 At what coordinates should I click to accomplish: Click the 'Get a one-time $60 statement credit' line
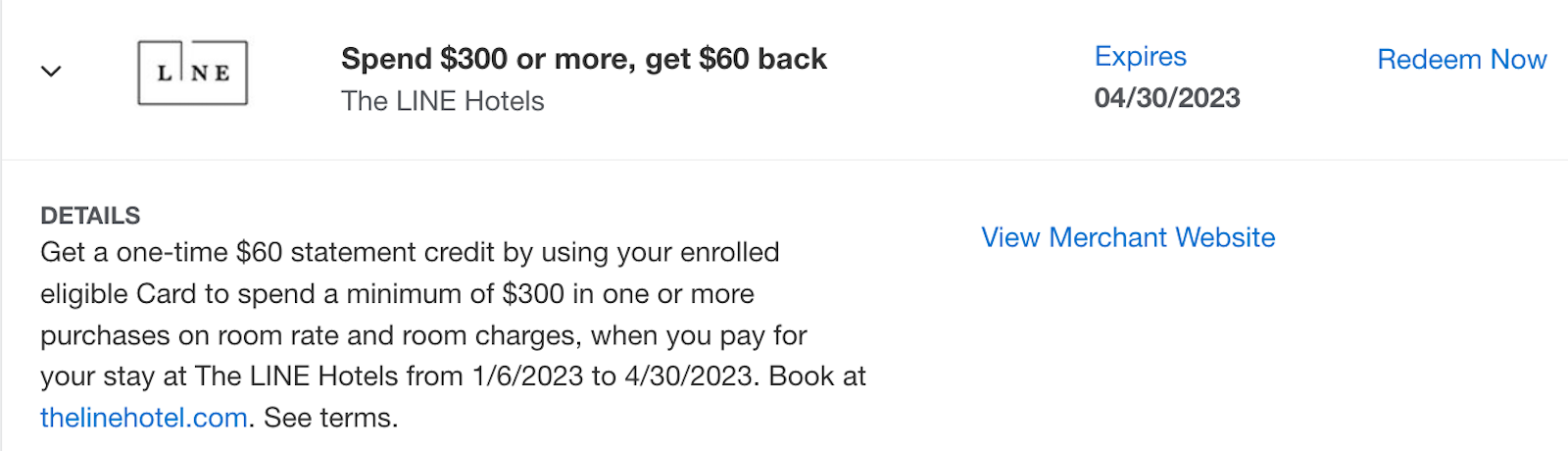410,253
